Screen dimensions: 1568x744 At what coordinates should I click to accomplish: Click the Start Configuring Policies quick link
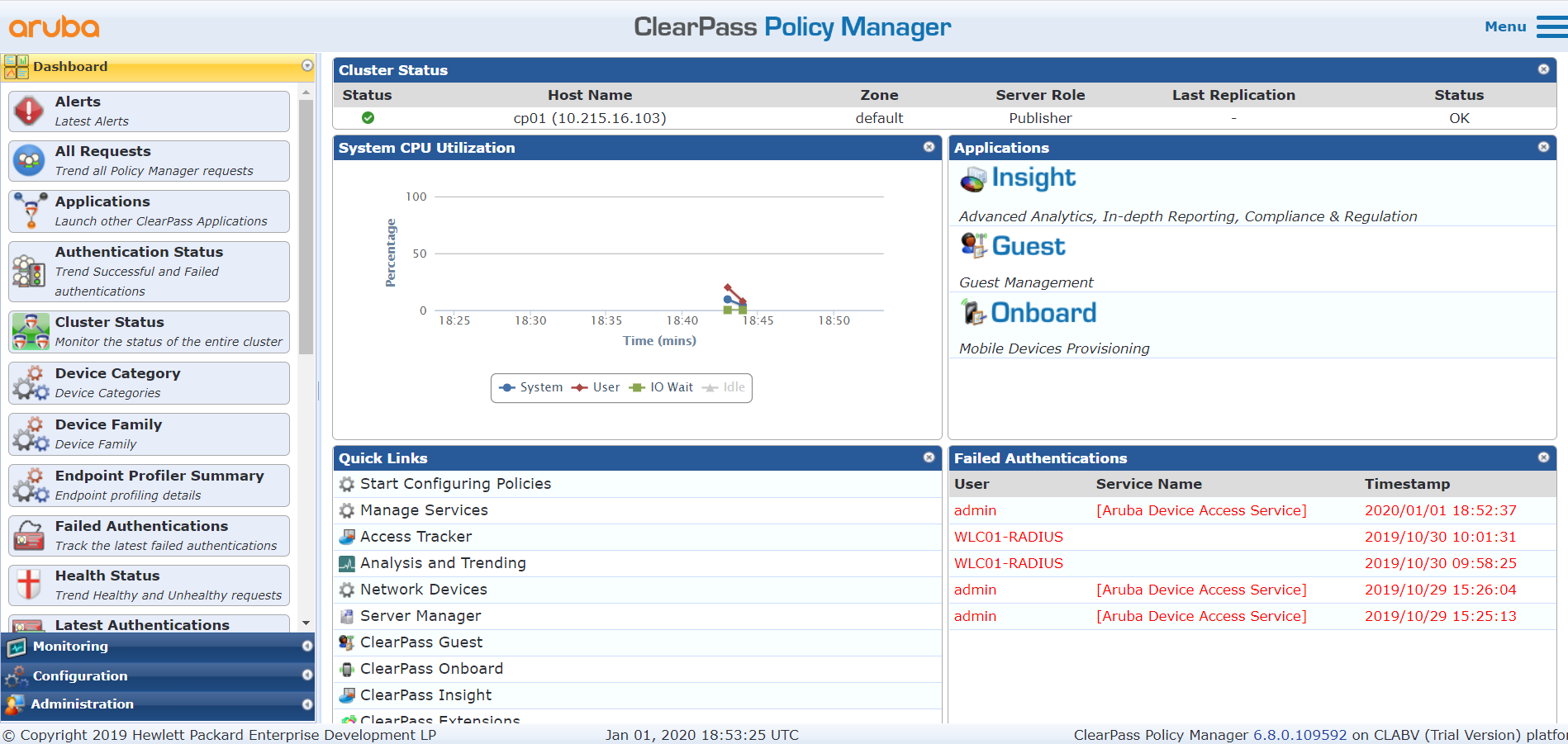[x=348, y=484]
